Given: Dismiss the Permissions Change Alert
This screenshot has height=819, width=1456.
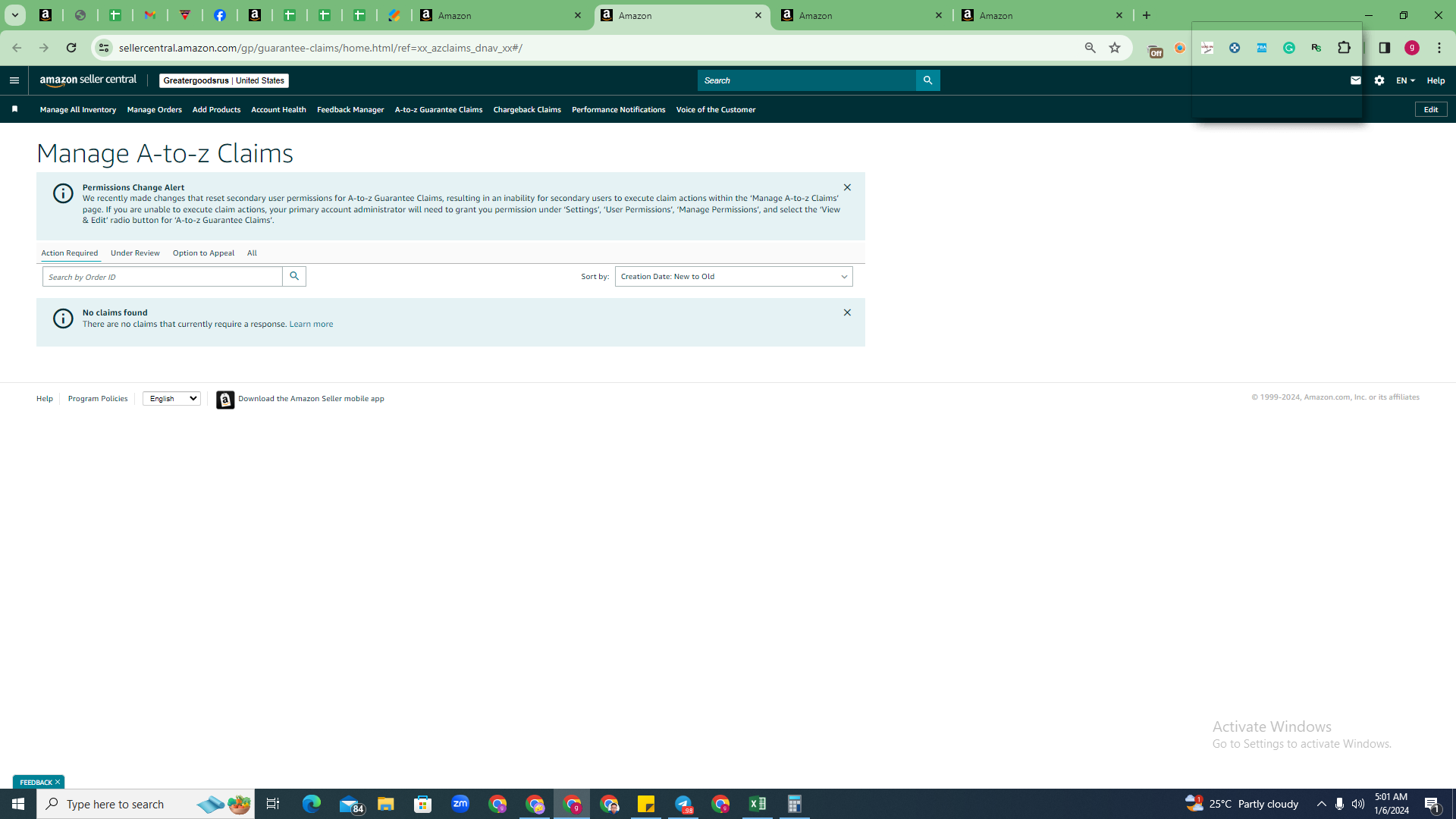Looking at the screenshot, I should (847, 187).
